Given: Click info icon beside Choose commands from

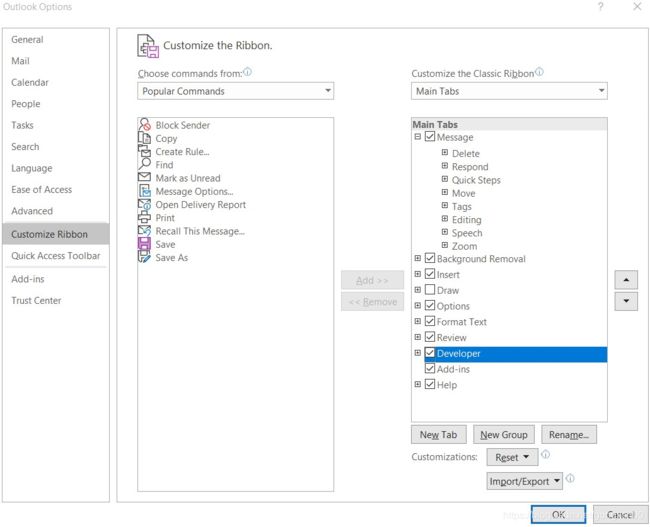Looking at the screenshot, I should 247,72.
